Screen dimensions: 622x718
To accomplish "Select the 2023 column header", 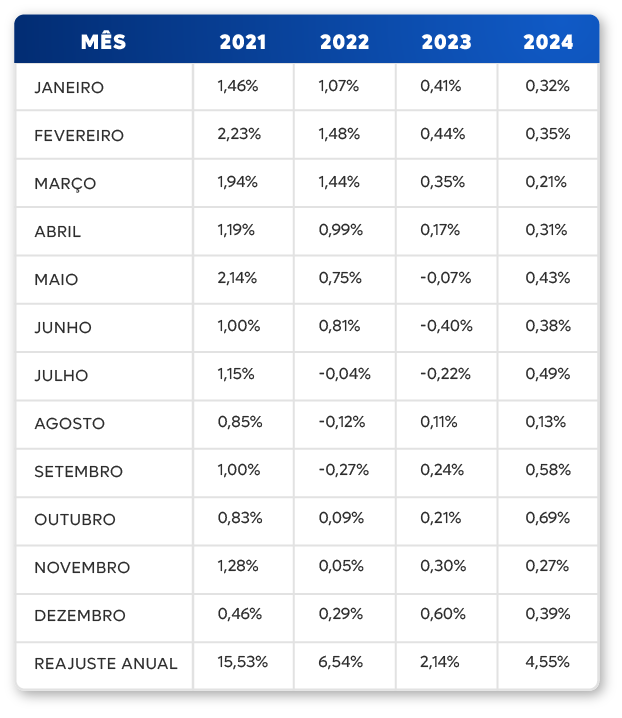I will [x=446, y=42].
